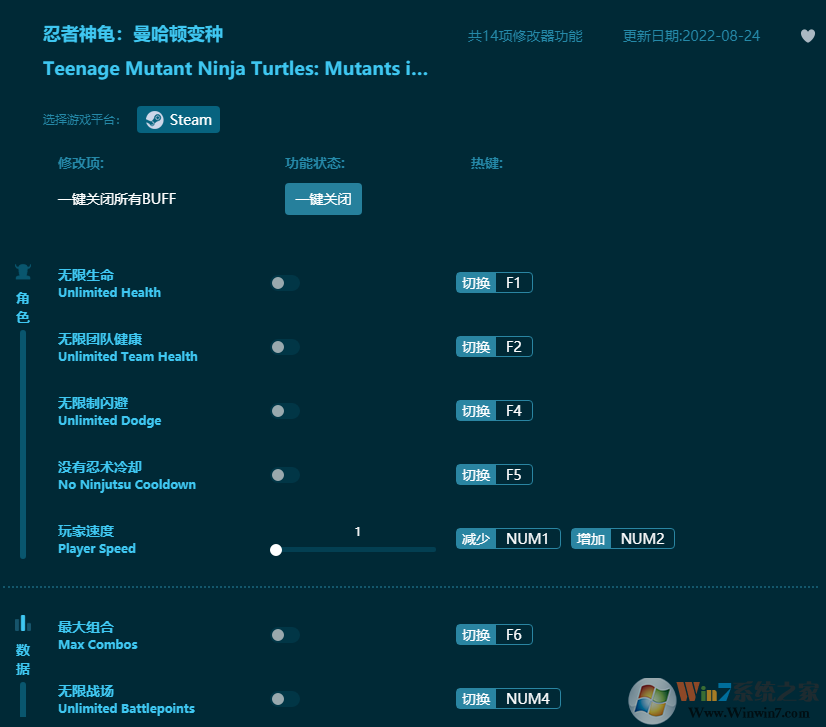Click the data section bar-chart icon
Screen dimensions: 826x727
pos(23,623)
